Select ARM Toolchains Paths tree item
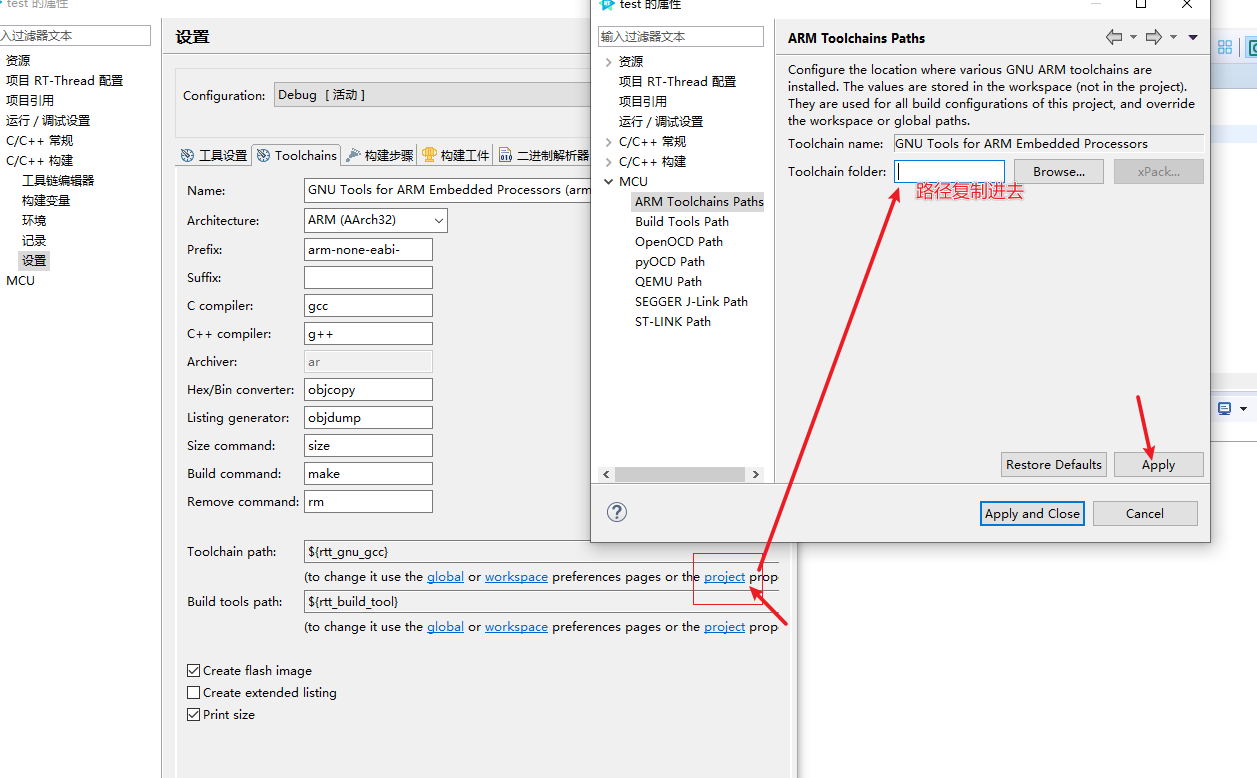The image size is (1257, 778). [x=699, y=202]
